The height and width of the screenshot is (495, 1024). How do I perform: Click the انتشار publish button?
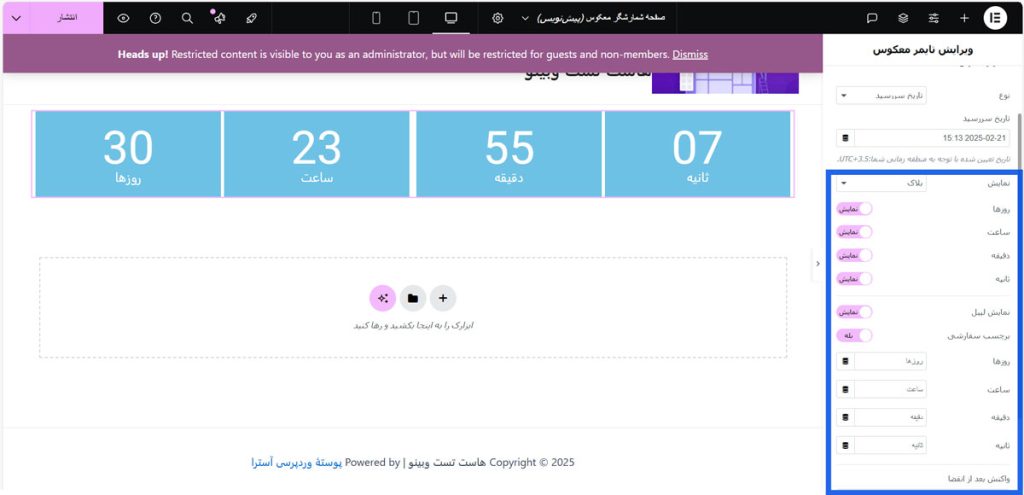tap(67, 18)
